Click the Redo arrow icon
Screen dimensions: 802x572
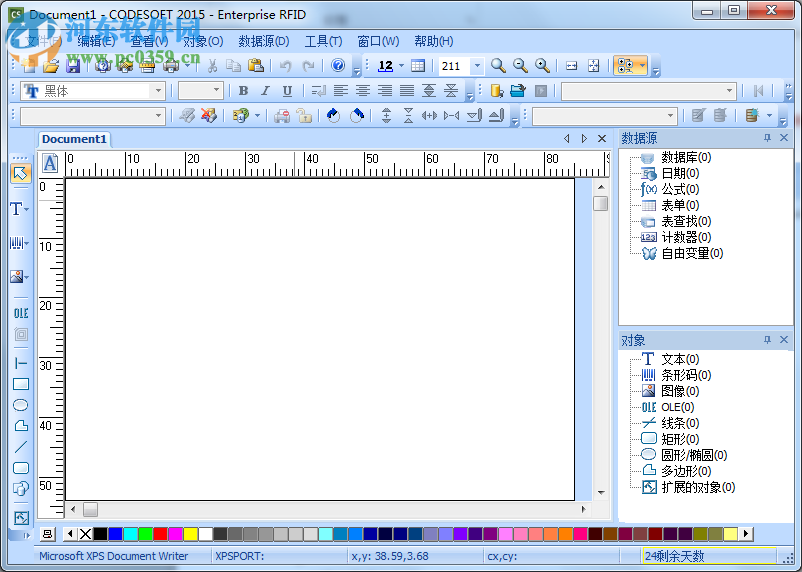[308, 65]
